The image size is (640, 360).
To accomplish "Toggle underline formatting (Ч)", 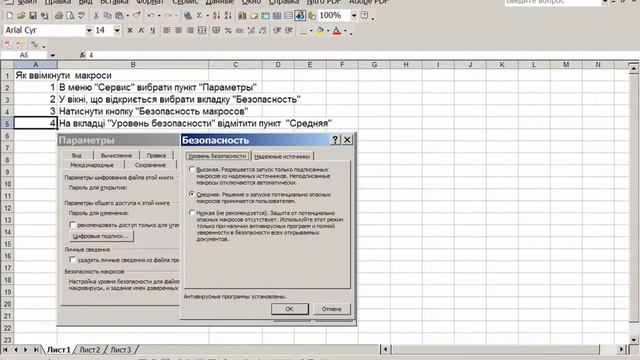I will tap(153, 31).
